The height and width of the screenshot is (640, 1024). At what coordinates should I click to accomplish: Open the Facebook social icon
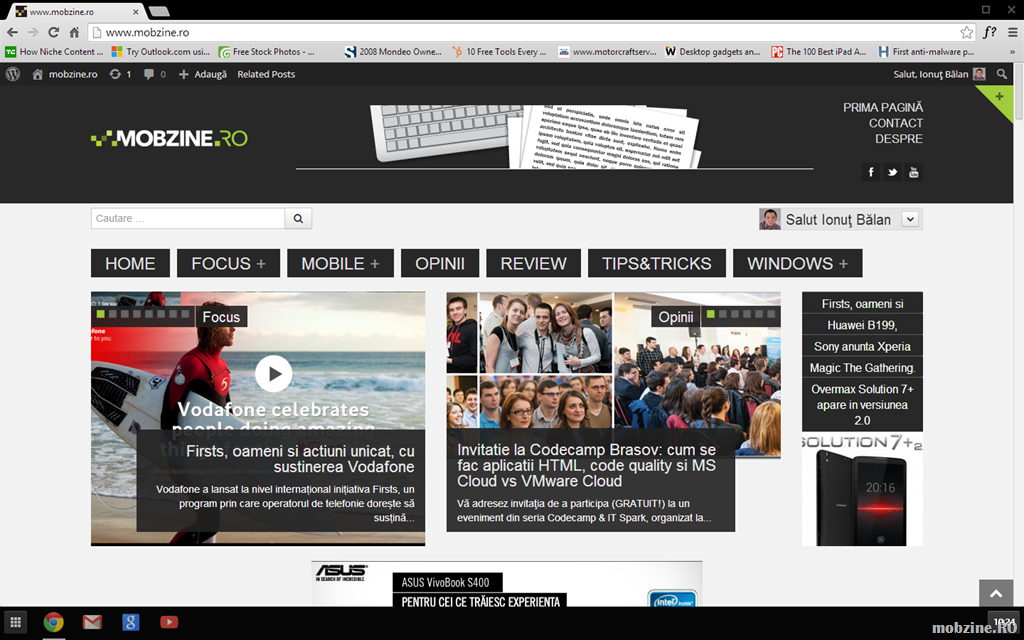871,172
